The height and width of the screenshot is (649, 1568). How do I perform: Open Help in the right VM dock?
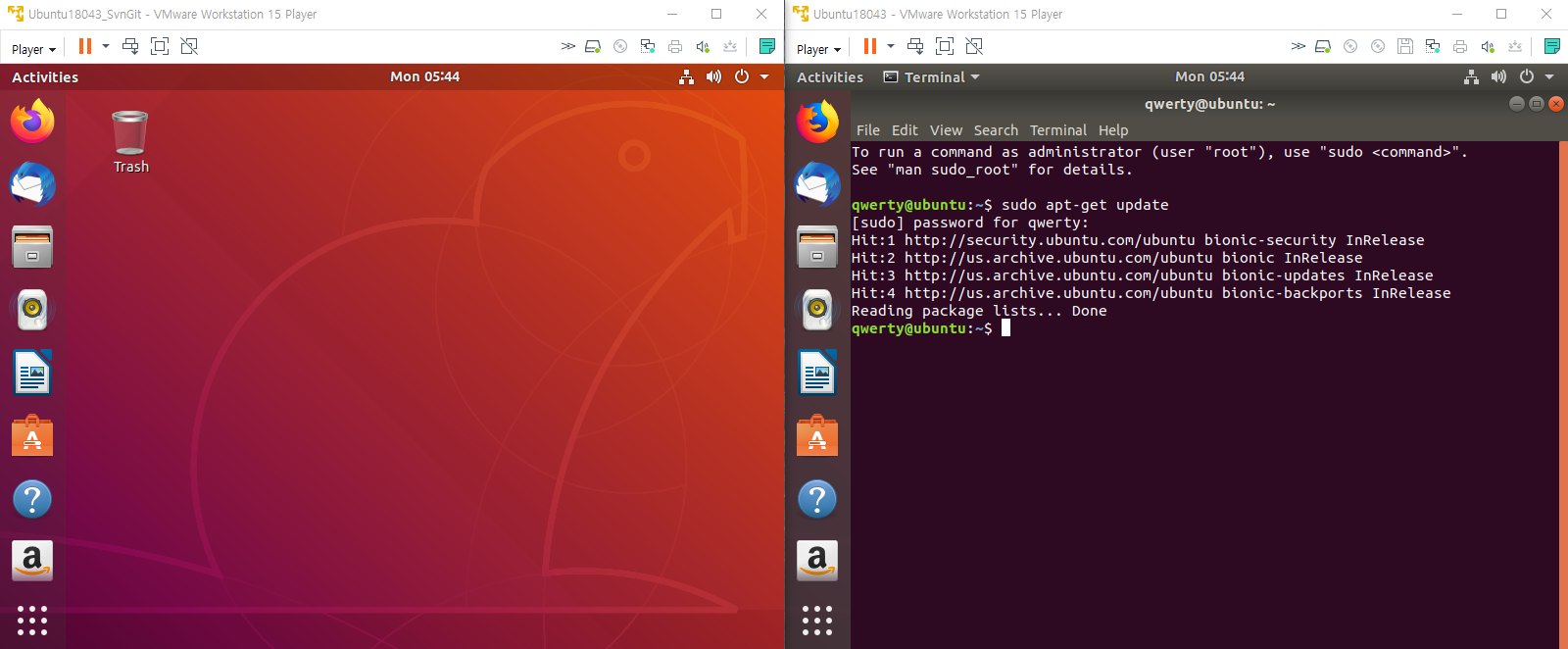click(818, 499)
